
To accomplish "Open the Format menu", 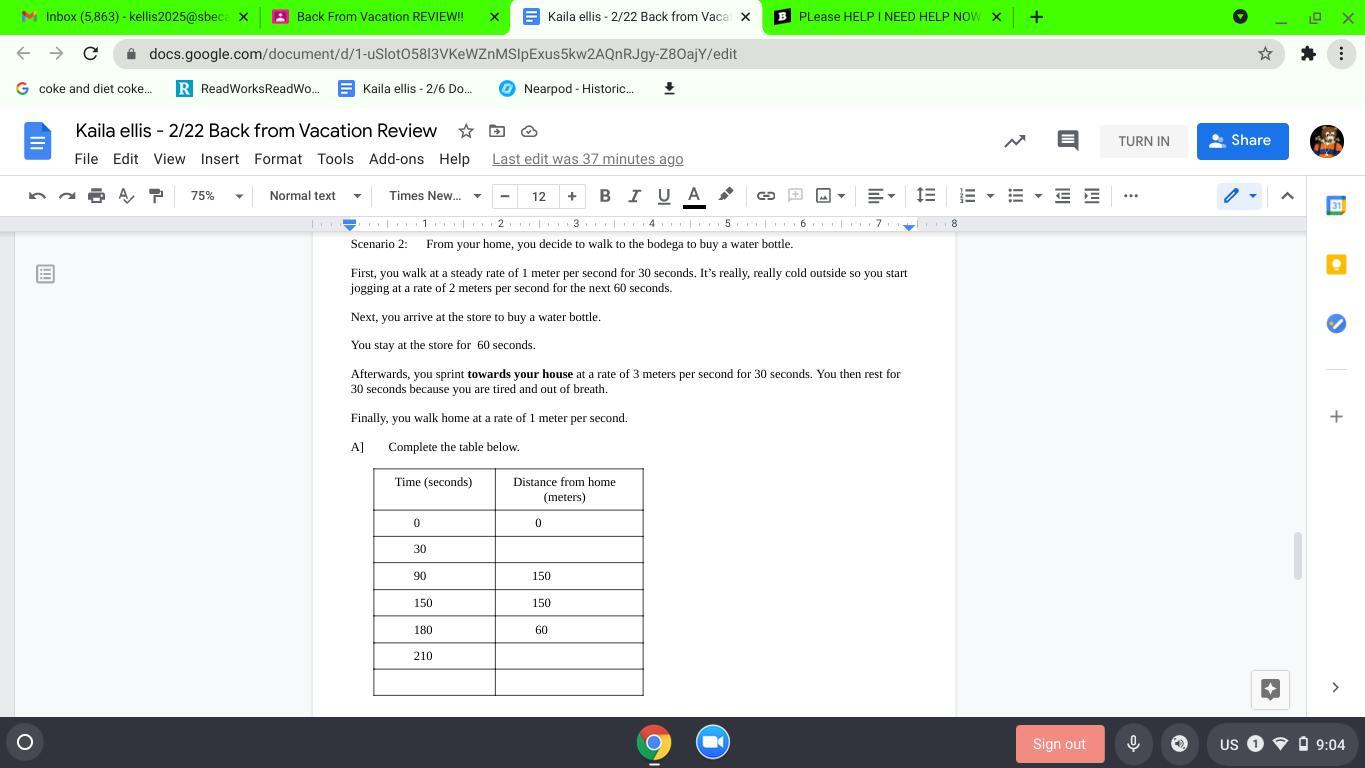I will (278, 159).
